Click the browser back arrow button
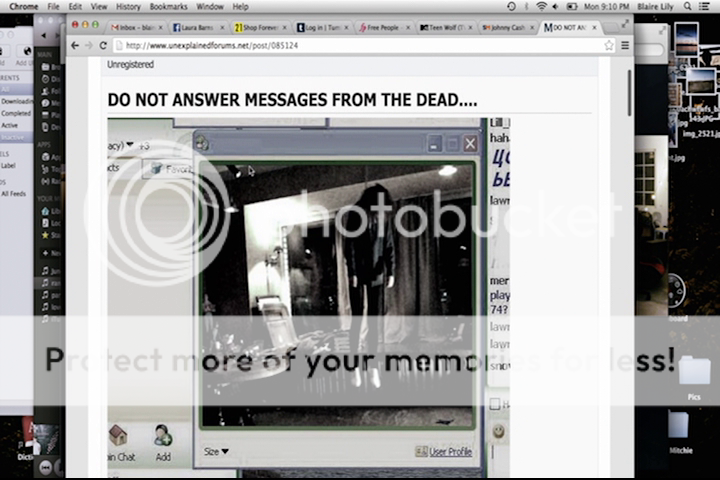Screen dimensions: 720x480 (x=74, y=45)
